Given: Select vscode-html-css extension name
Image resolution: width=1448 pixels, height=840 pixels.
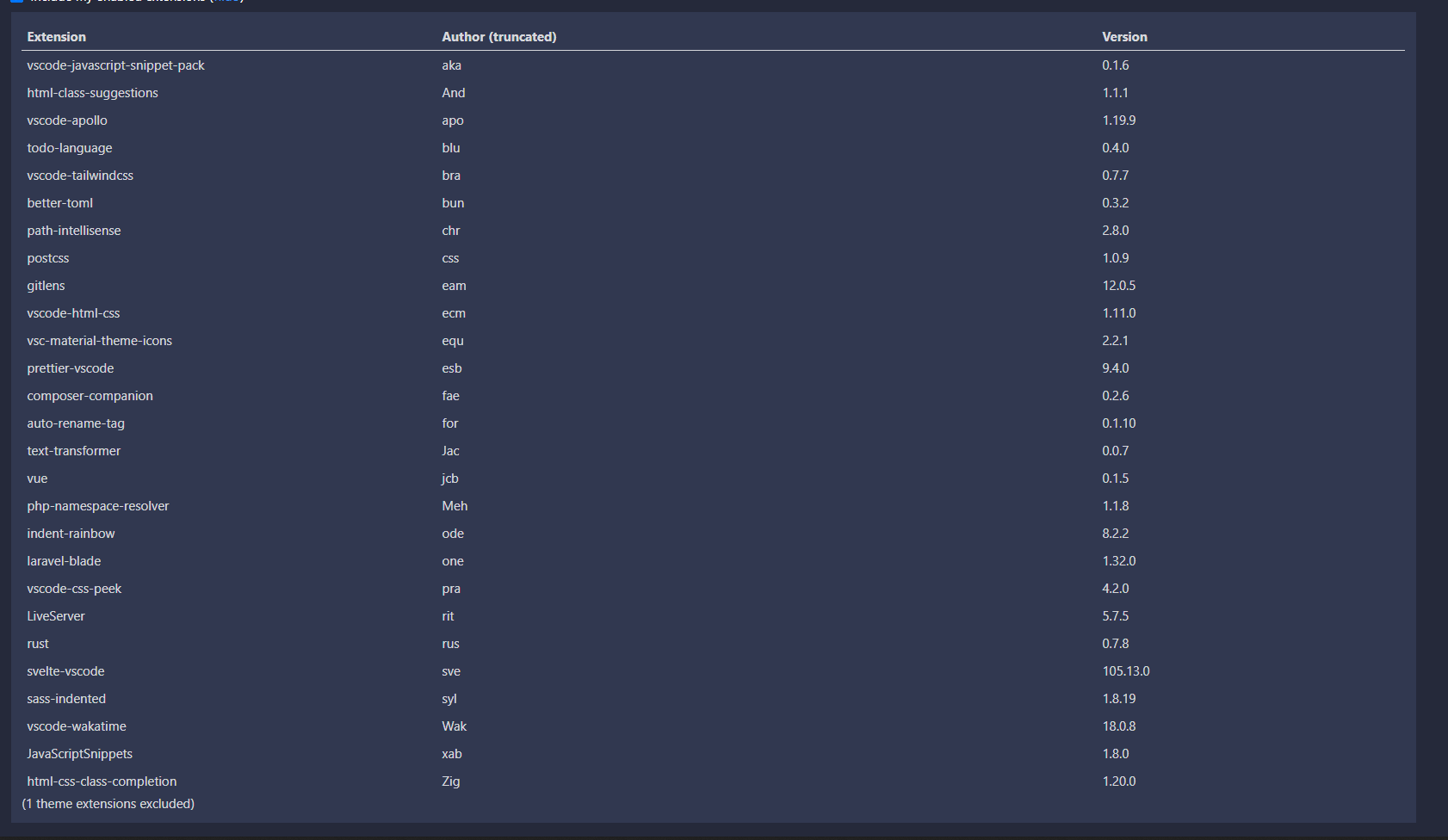Looking at the screenshot, I should [x=73, y=313].
